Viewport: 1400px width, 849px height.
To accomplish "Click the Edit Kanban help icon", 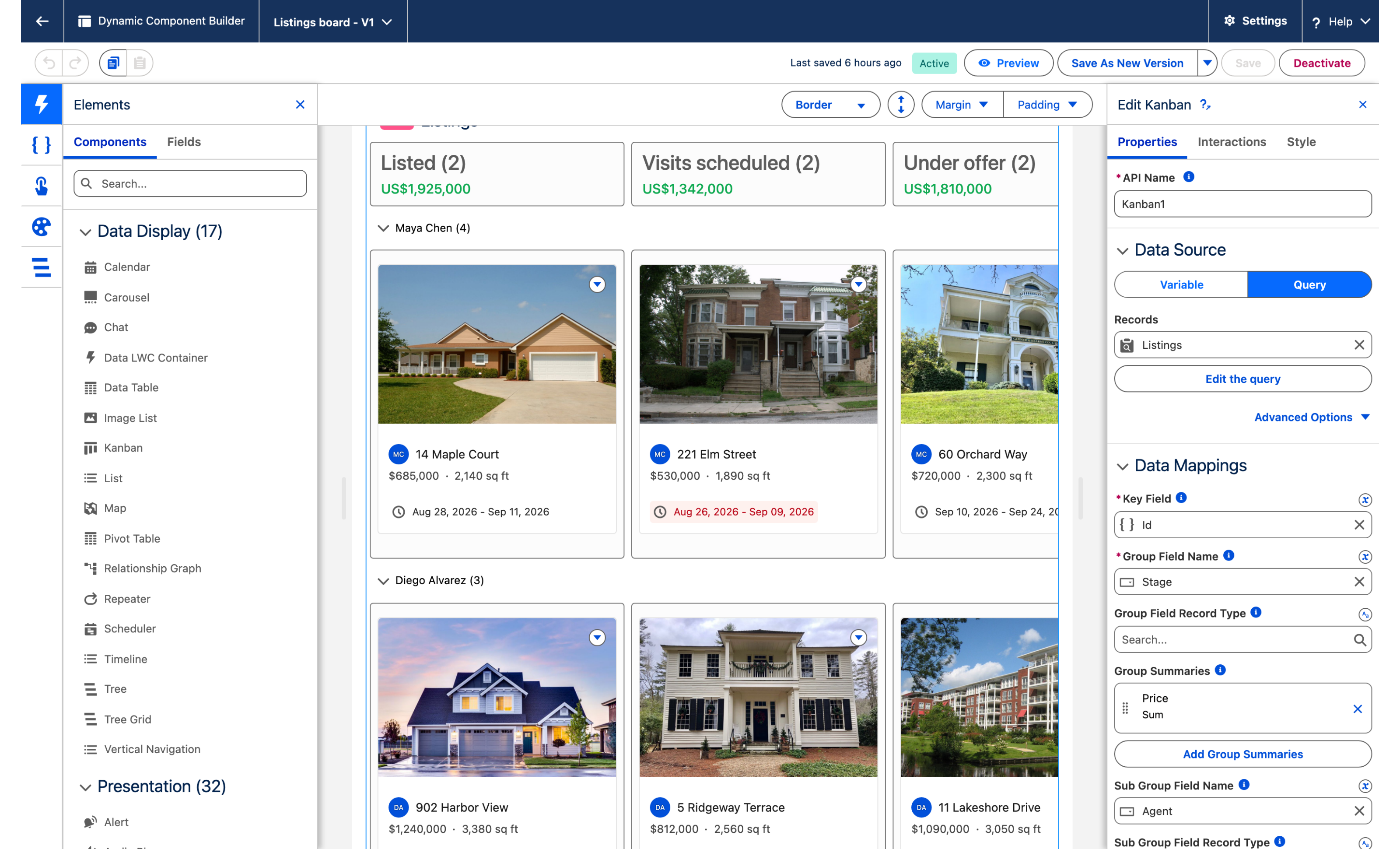I will [1205, 105].
